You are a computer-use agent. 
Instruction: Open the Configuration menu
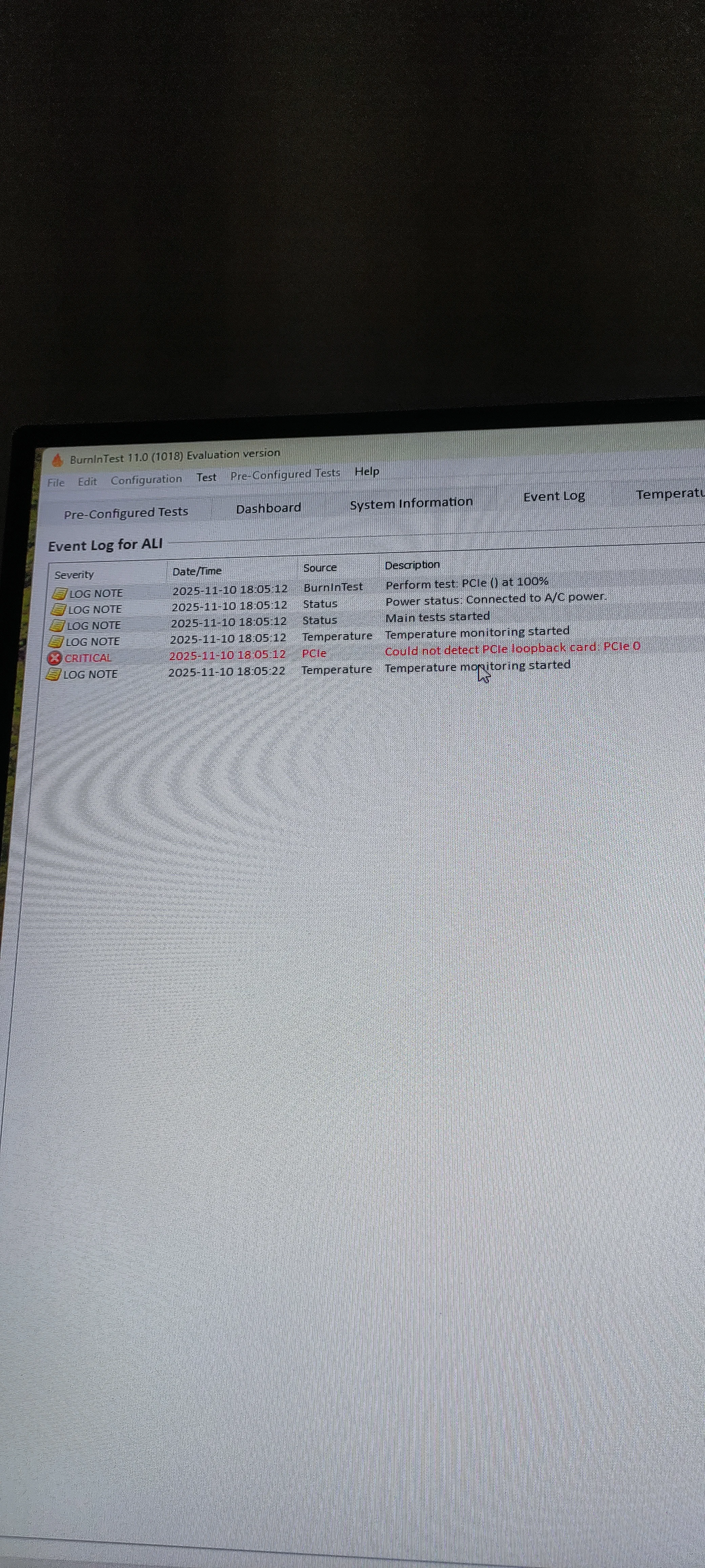pos(146,479)
